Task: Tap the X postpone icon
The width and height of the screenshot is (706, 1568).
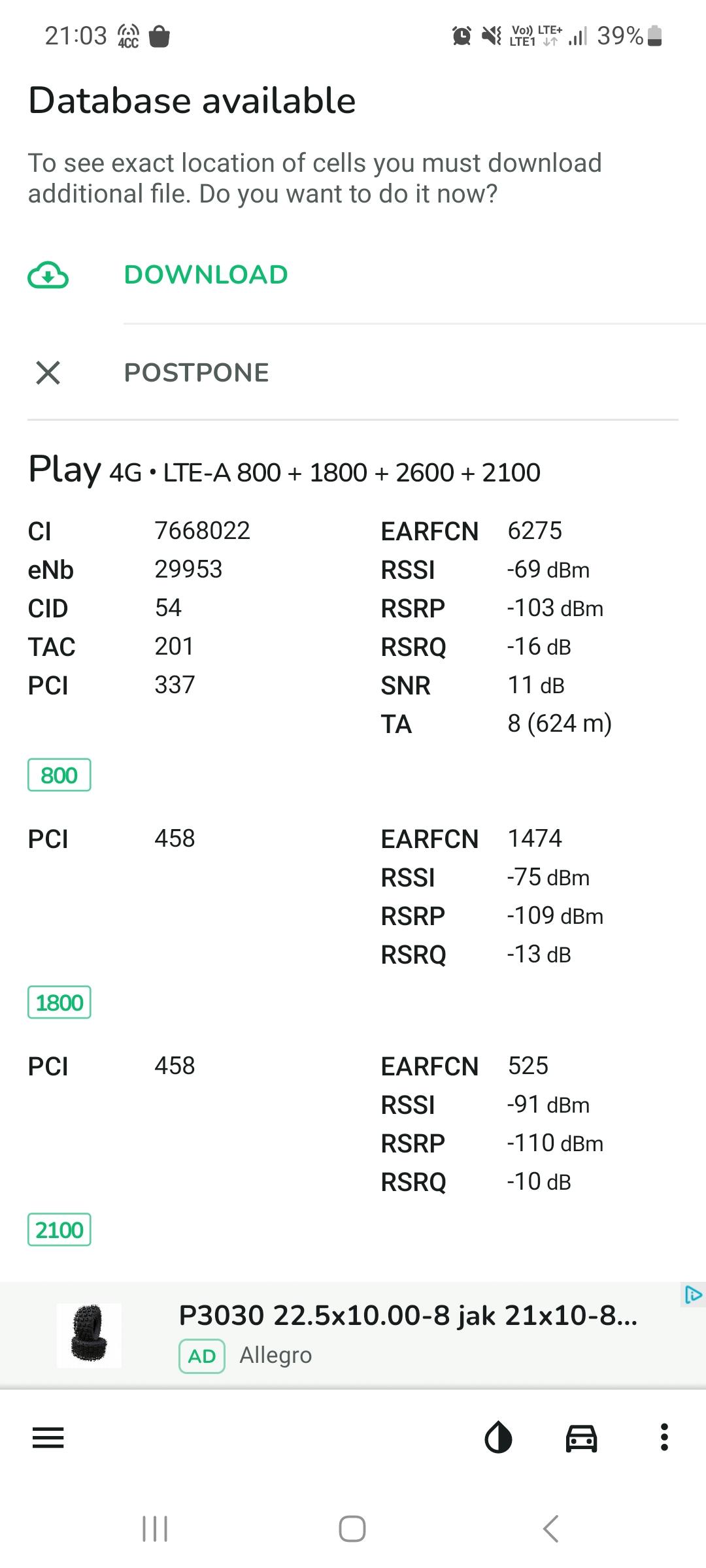Action: [x=48, y=373]
